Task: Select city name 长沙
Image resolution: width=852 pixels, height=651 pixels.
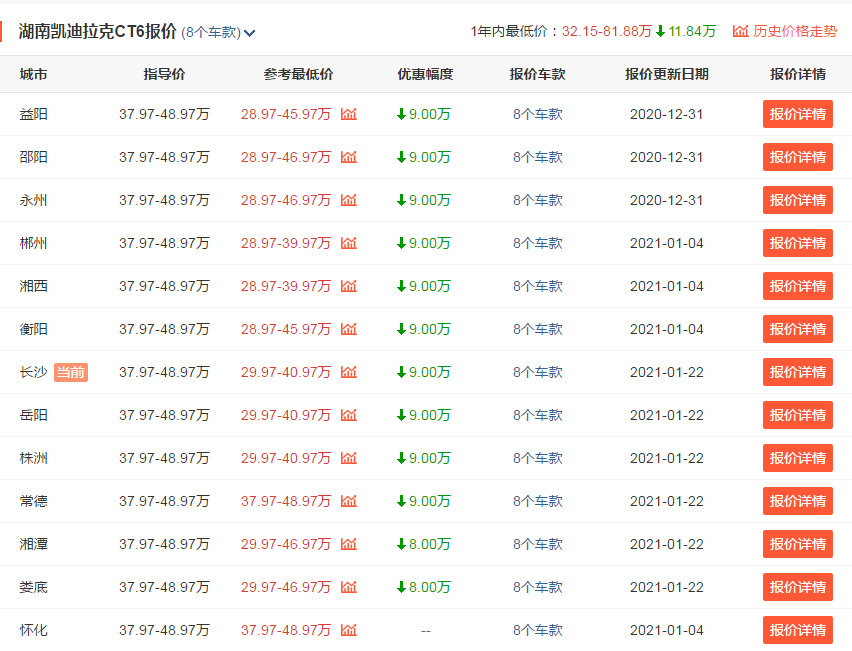Action: [x=34, y=372]
